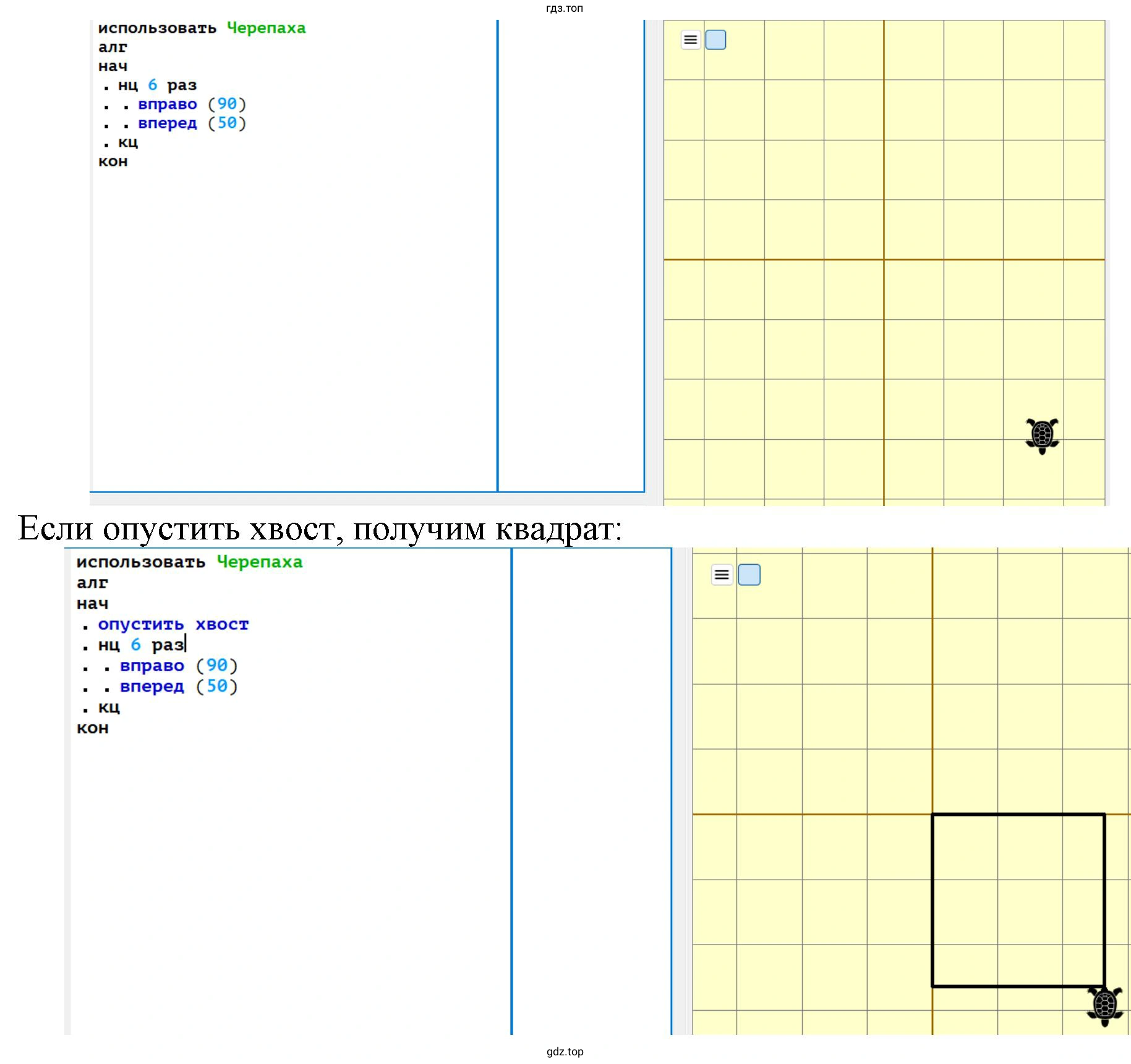Viewport: 1131px width, 1064px height.
Task: Click 'вперед' in the top editor code
Action: (167, 124)
